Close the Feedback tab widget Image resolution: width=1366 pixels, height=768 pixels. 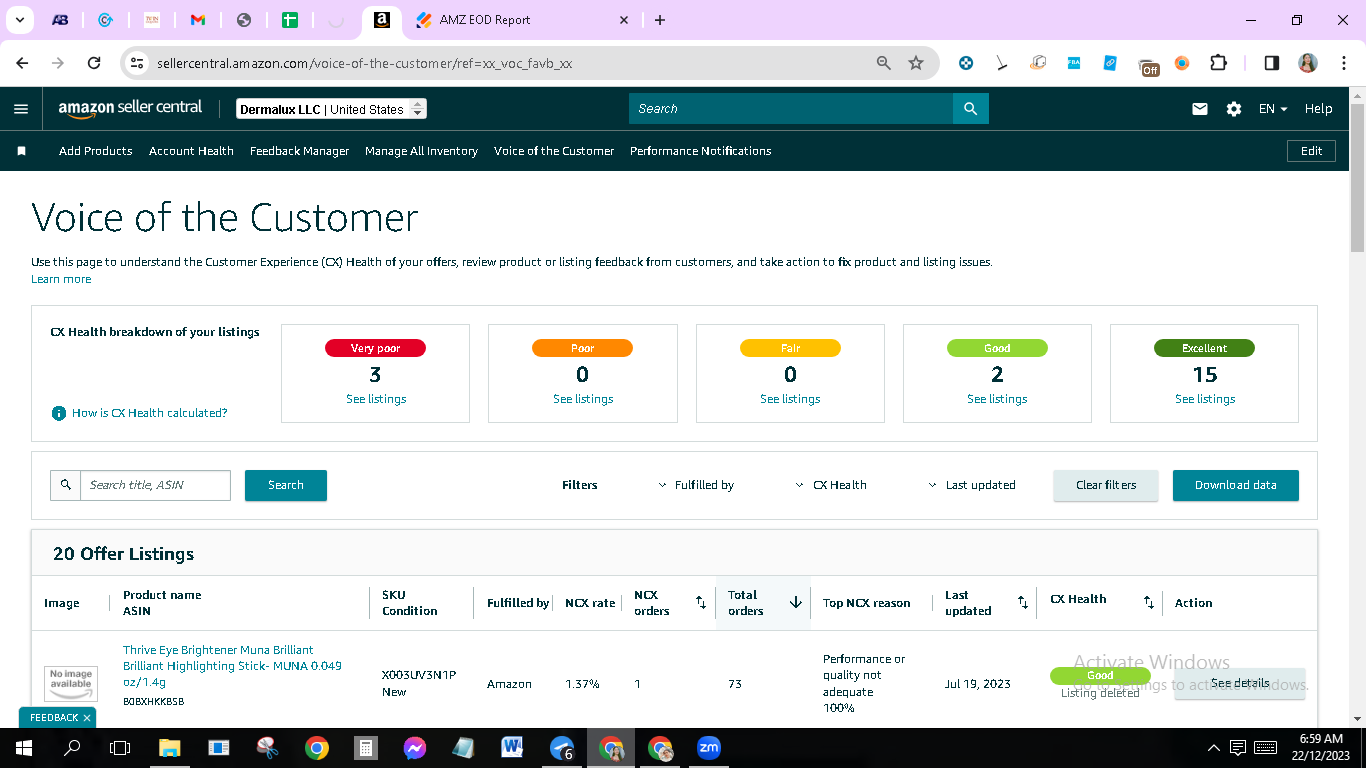point(87,718)
